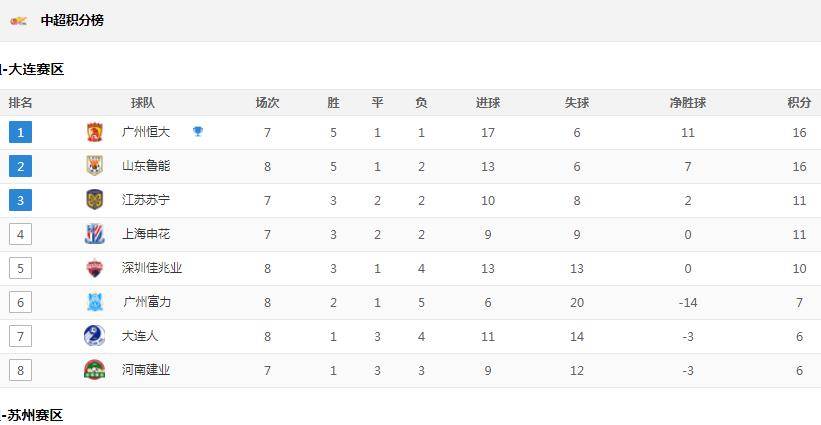Viewport: 821px width, 425px height.
Task: Click the 净胜球 column header
Action: [688, 103]
